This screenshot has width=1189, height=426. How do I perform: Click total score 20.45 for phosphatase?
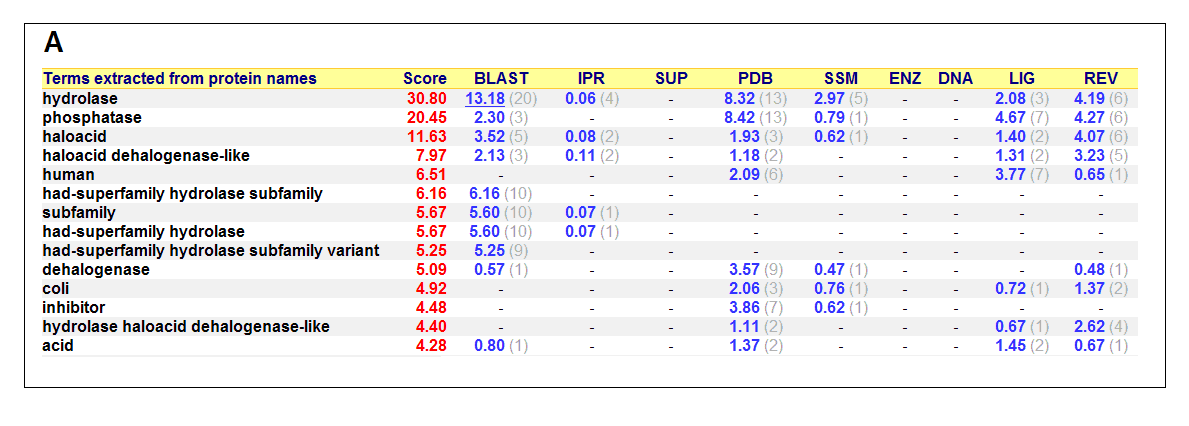(428, 117)
